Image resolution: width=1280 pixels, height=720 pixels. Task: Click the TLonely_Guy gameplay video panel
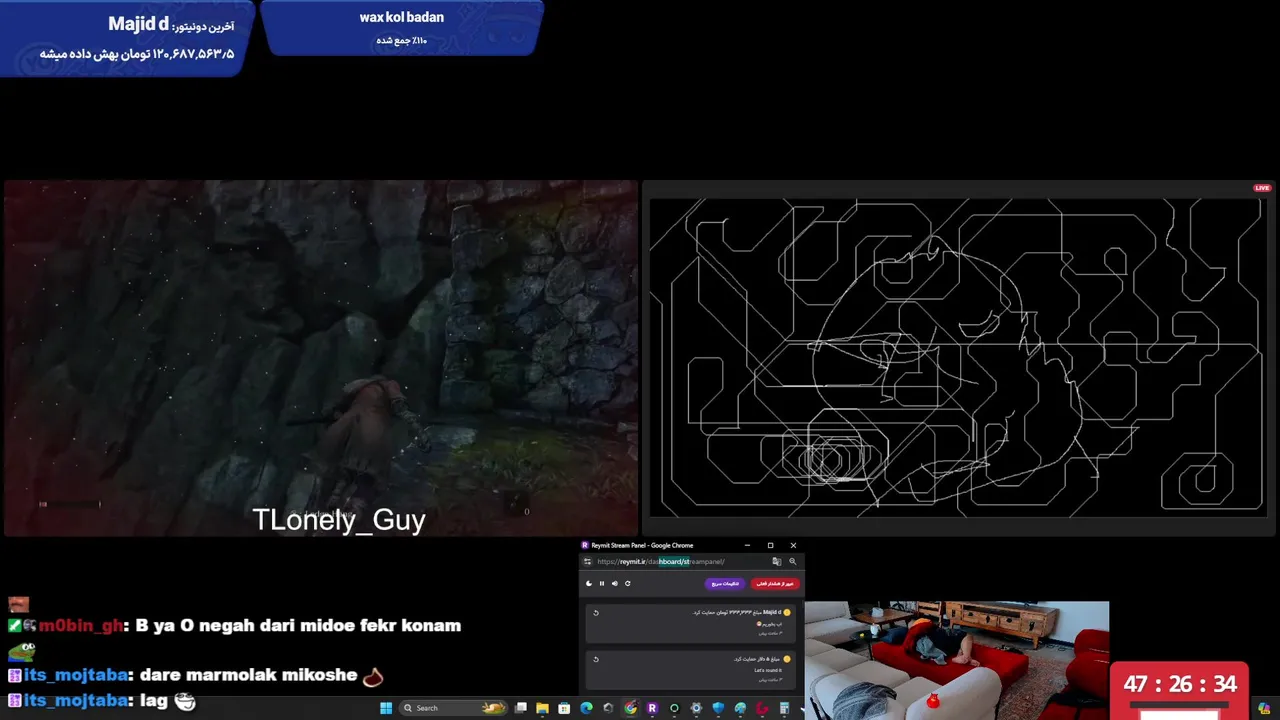tap(320, 358)
